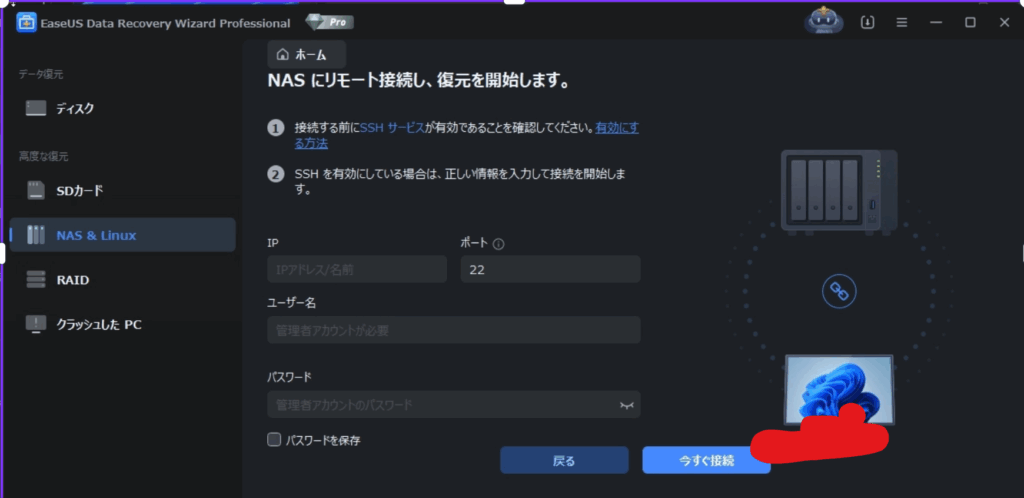
Task: Minimize the EaseUS window
Action: pos(936,22)
